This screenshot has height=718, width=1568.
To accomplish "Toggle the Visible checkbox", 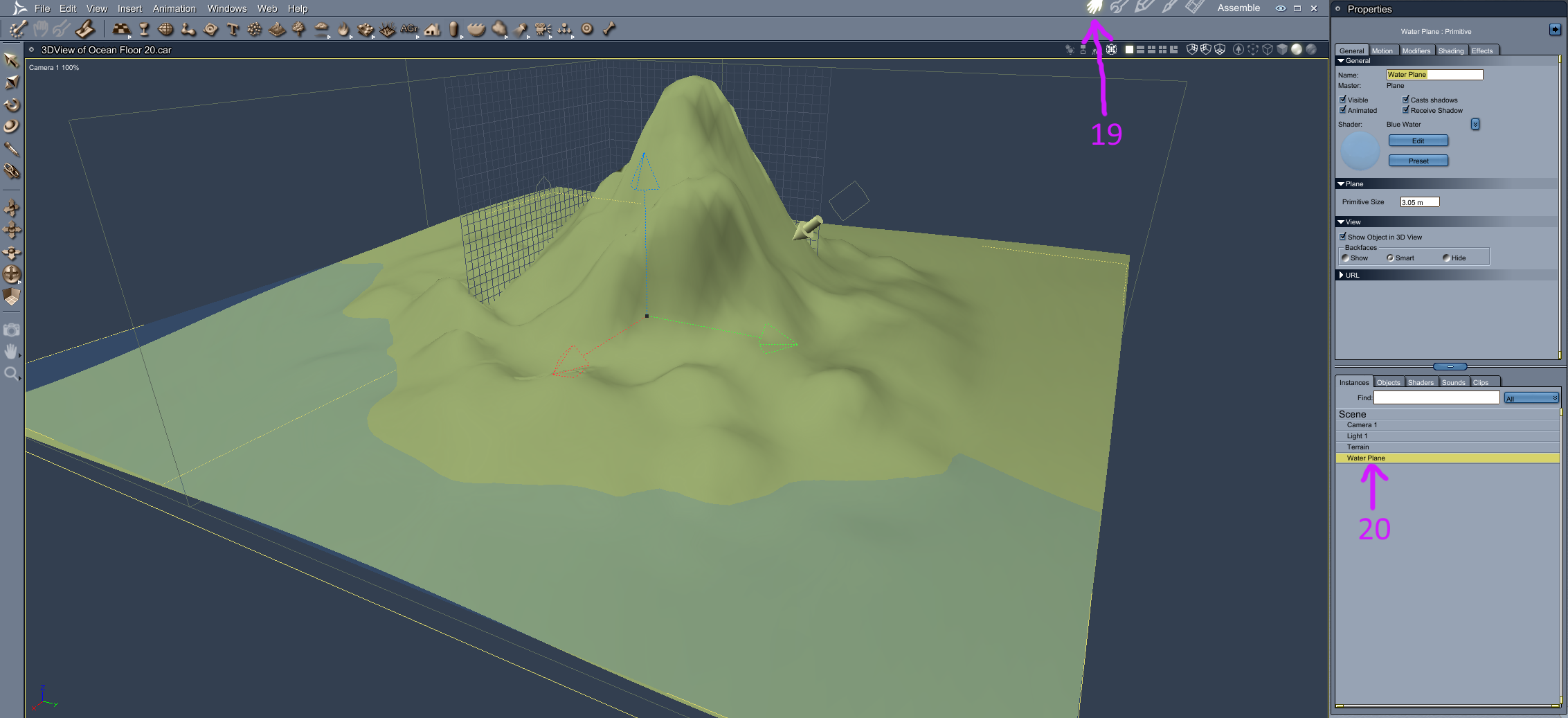I will [1343, 100].
